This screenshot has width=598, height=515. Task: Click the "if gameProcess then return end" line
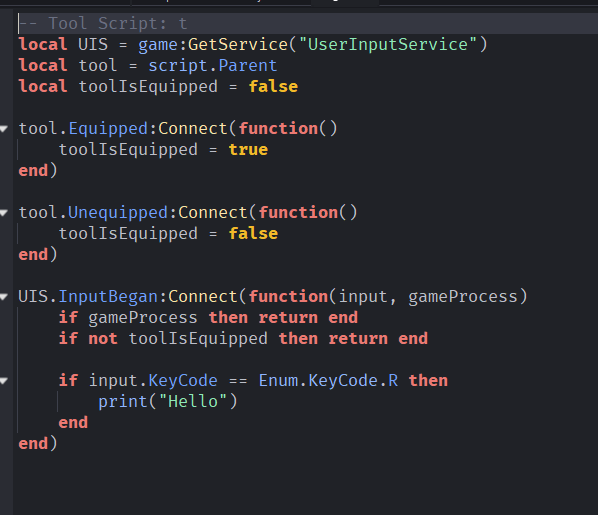[208, 318]
